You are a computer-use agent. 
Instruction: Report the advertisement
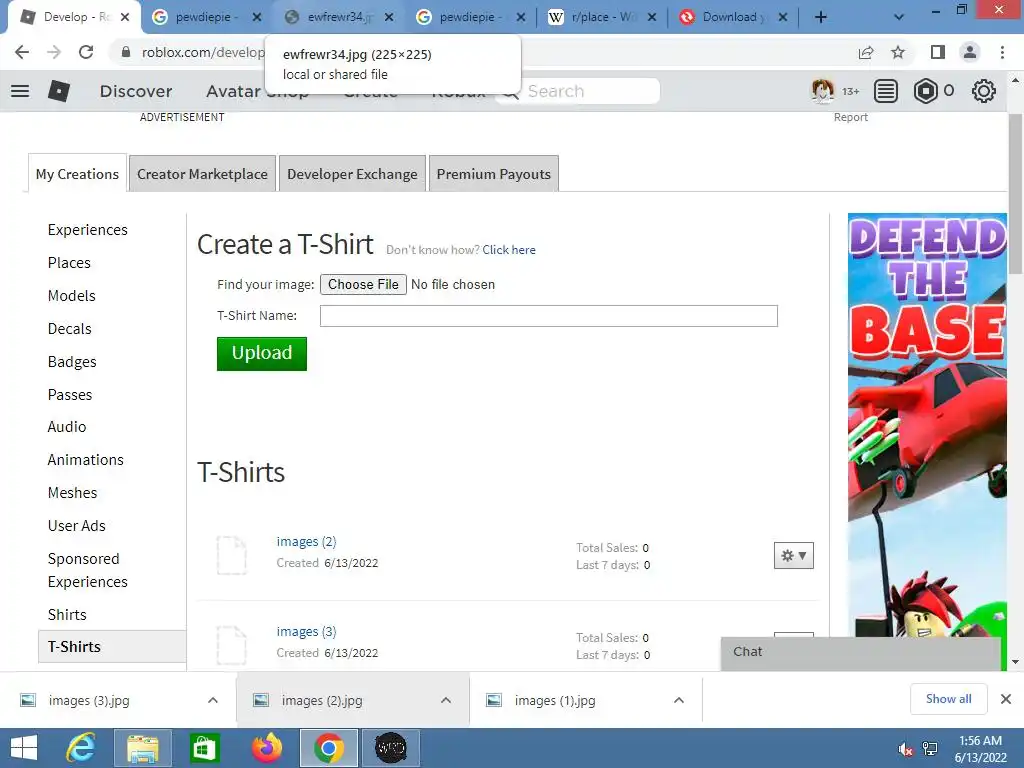(850, 117)
